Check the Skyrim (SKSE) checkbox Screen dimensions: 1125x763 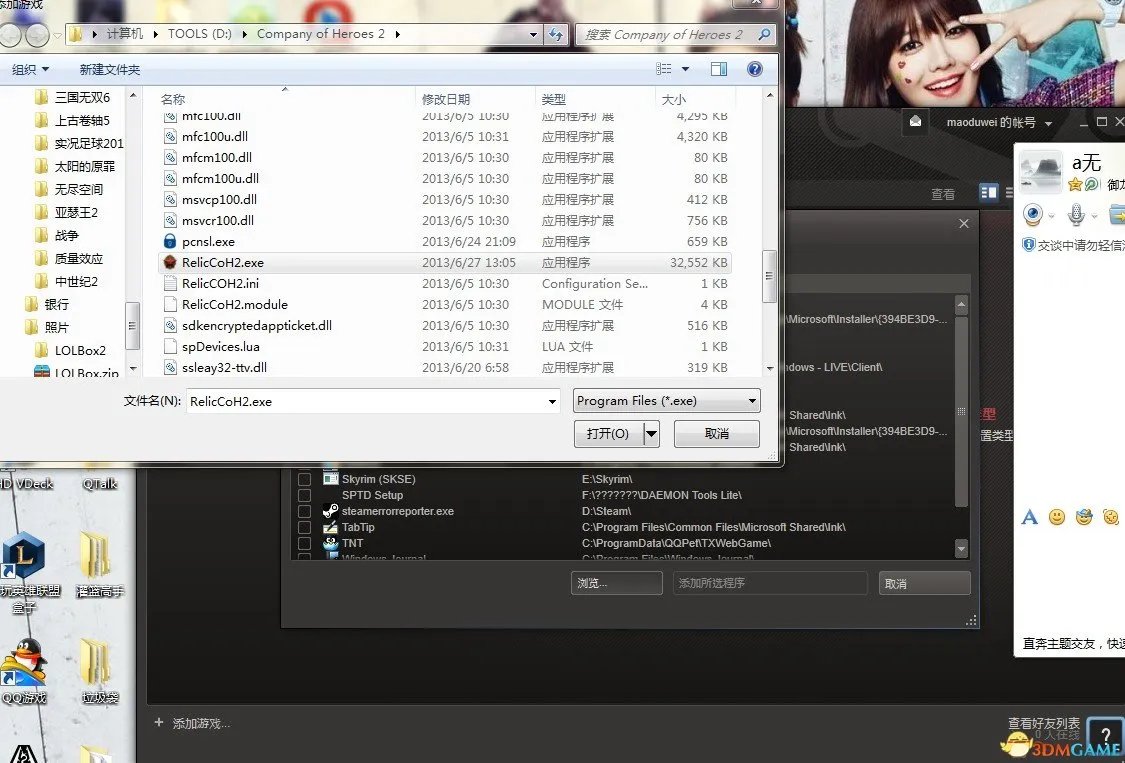(305, 479)
